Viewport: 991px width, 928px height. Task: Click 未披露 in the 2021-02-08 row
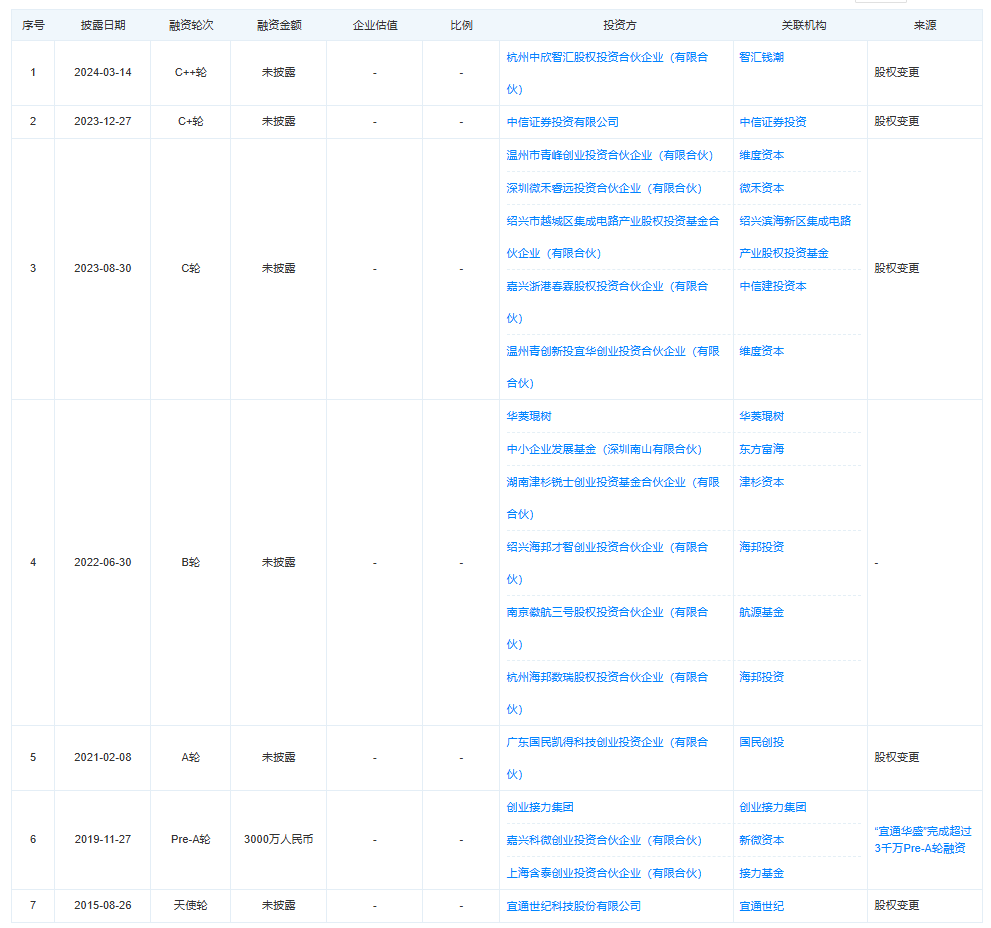click(279, 757)
